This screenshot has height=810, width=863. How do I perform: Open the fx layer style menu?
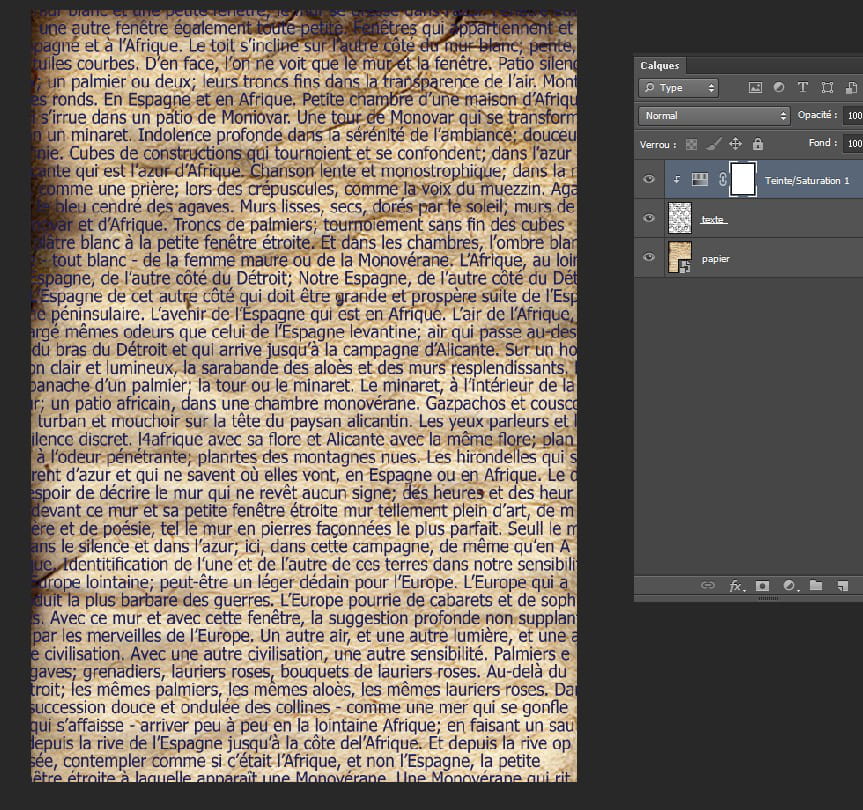(x=736, y=586)
